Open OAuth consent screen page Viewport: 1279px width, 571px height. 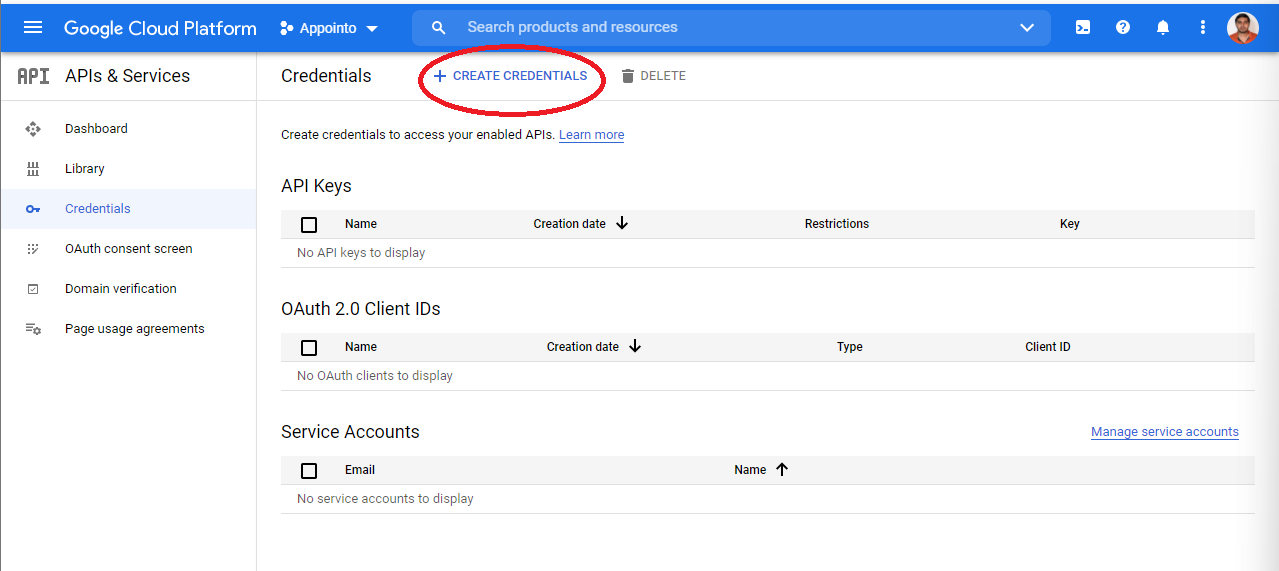(128, 249)
